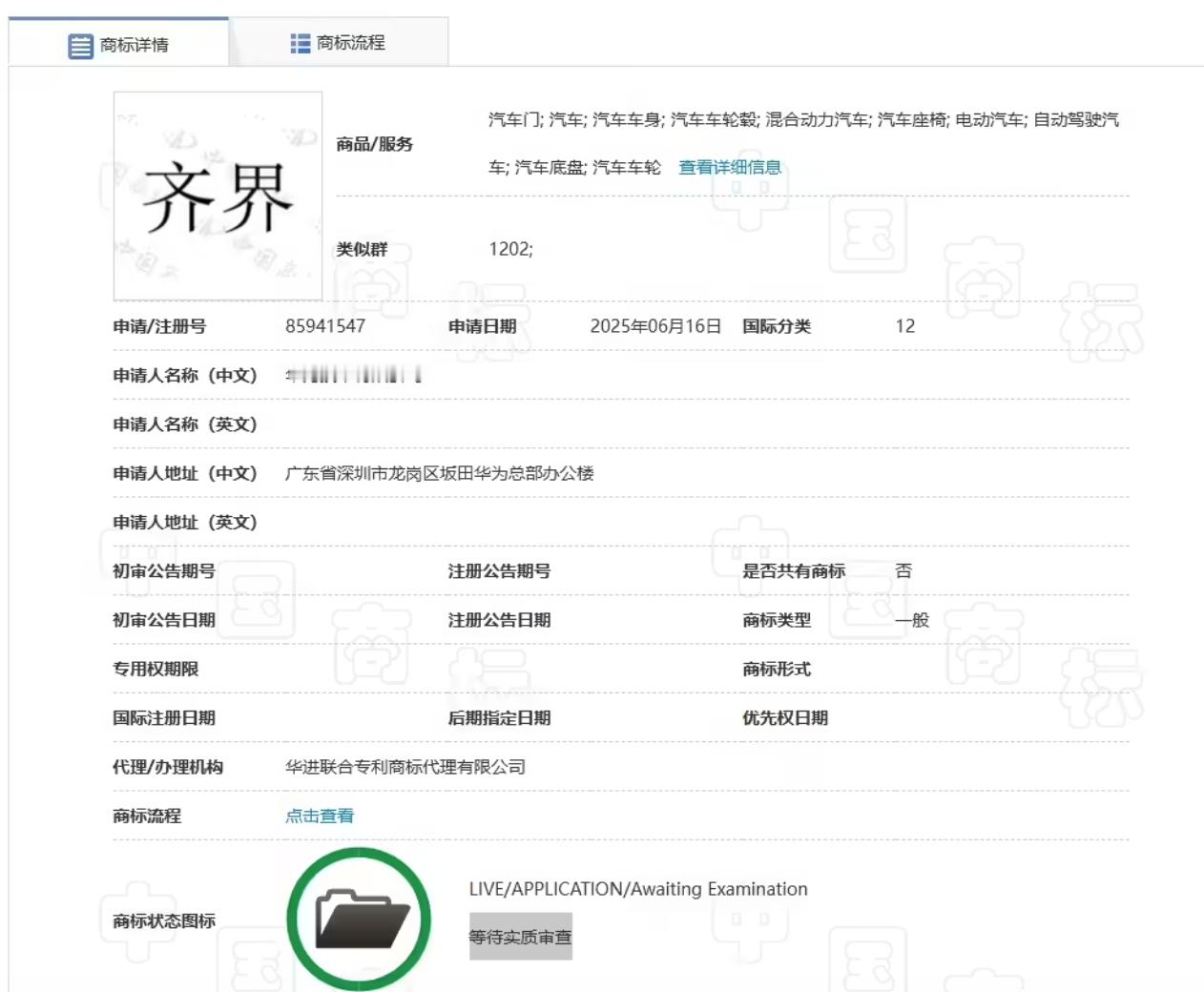Click the document icon on 商标详情 tab
This screenshot has width=1204, height=992.
(x=80, y=43)
